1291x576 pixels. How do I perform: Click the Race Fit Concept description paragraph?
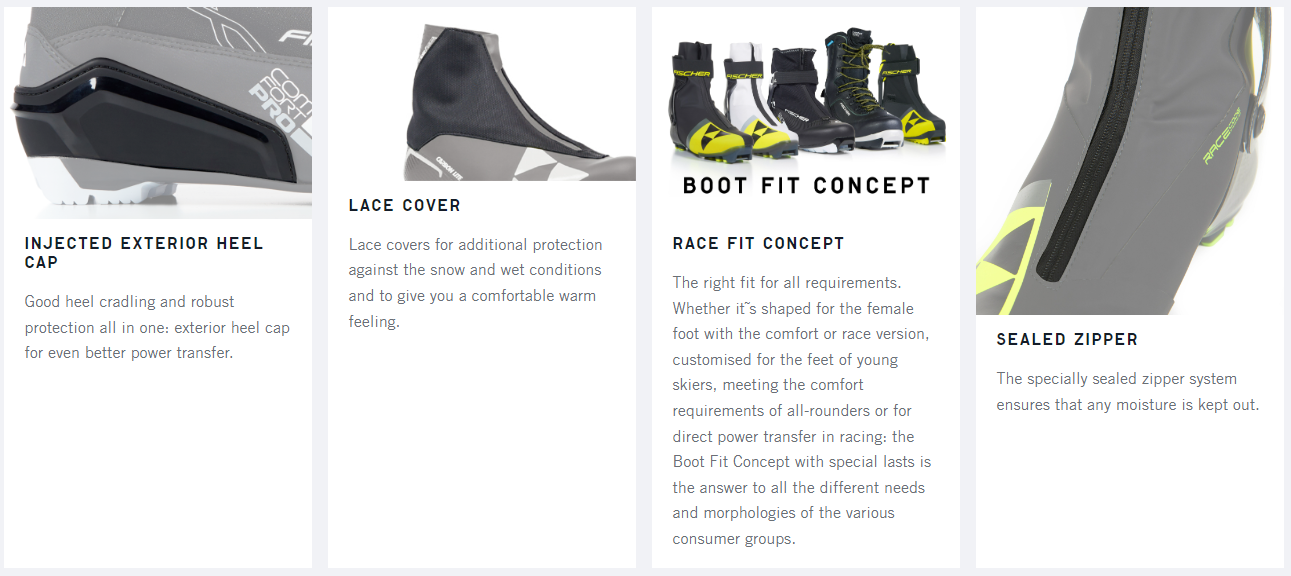(x=800, y=410)
